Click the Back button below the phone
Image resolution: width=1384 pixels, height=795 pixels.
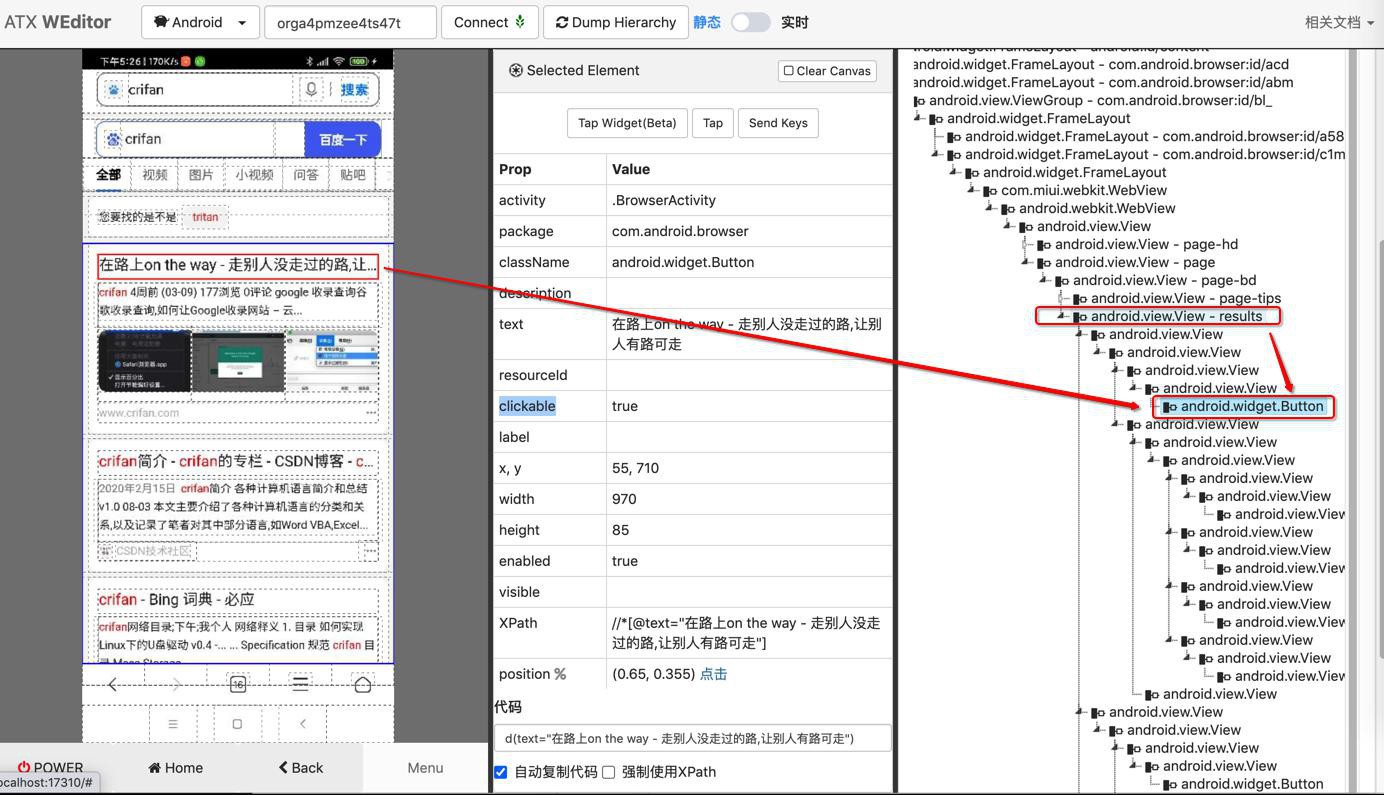301,768
